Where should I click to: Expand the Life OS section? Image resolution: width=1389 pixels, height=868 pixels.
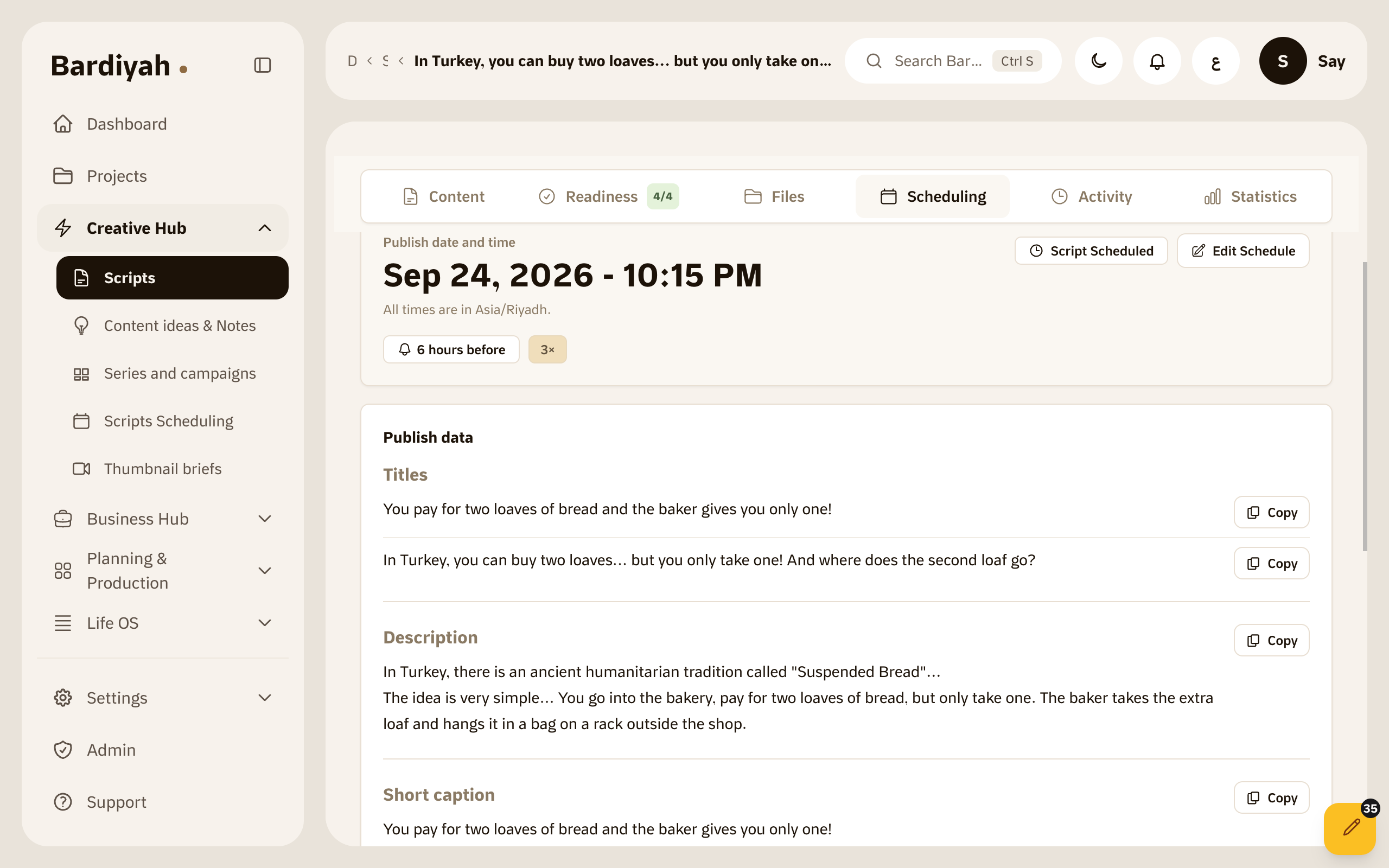click(x=162, y=623)
